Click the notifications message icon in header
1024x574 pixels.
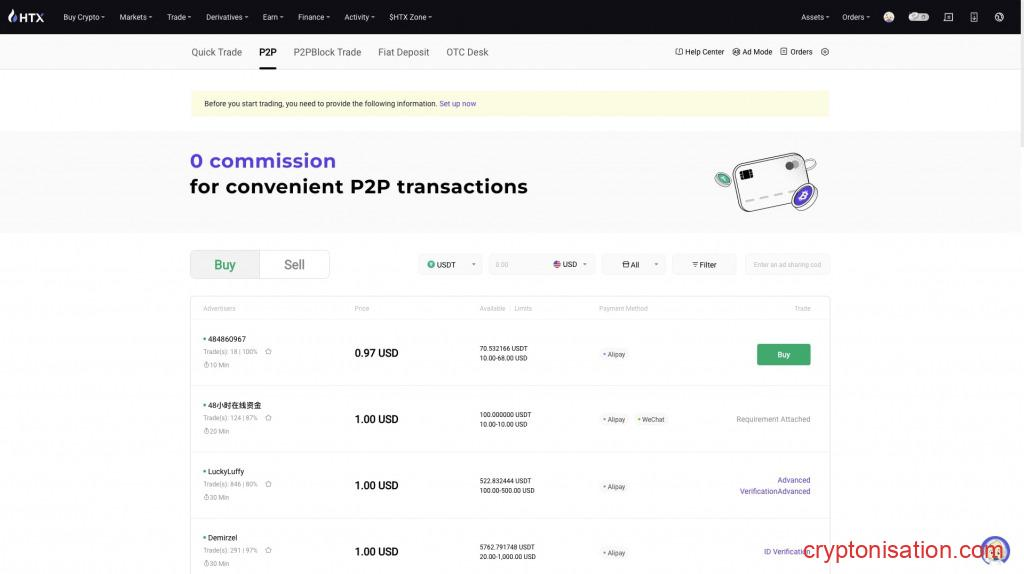pos(948,17)
